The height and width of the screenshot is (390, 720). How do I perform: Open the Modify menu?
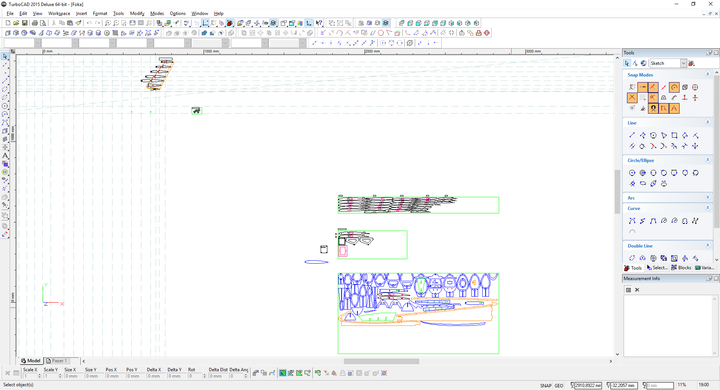click(x=137, y=13)
